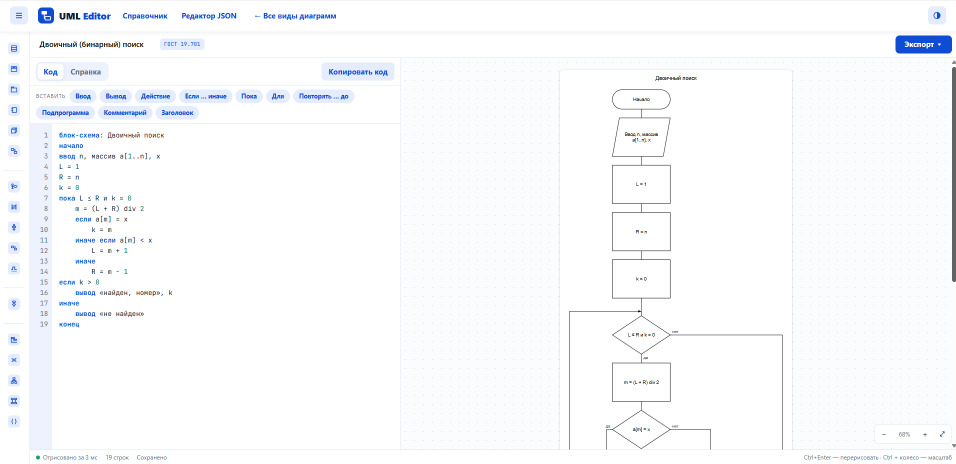Select the state machine diagram icon
The width and height of the screenshot is (956, 464).
coord(15,248)
